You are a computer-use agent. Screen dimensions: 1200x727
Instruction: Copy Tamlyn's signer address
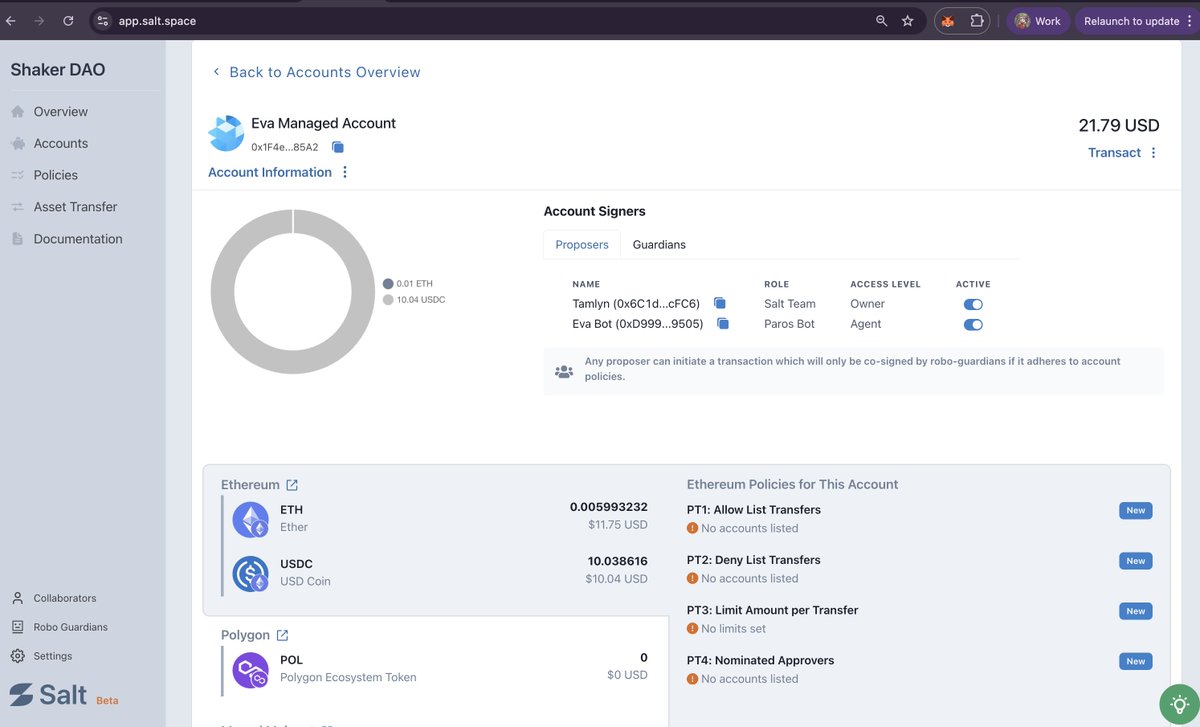719,303
